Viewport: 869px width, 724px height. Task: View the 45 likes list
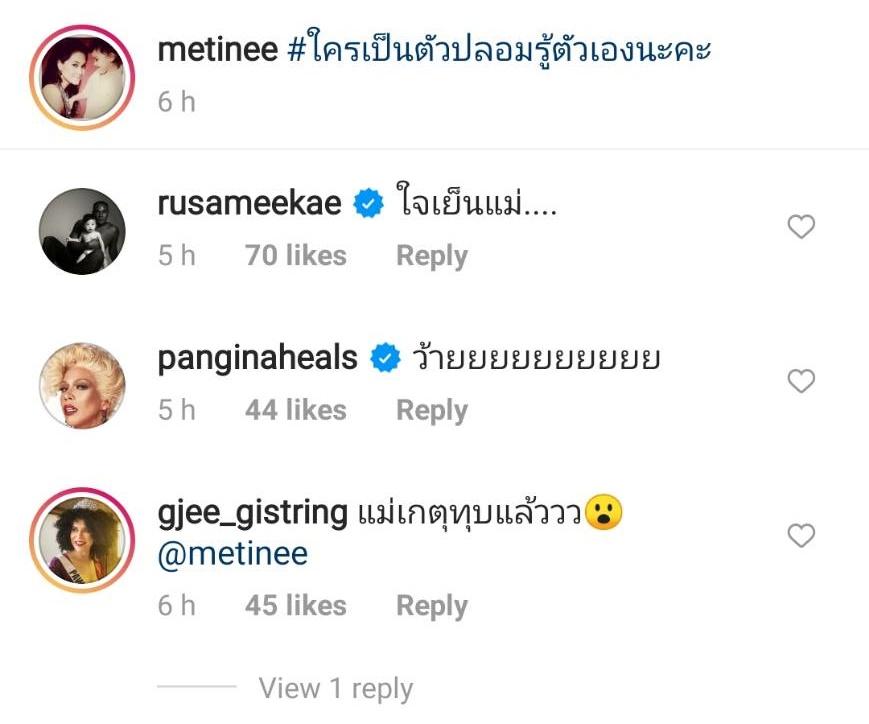(x=295, y=605)
